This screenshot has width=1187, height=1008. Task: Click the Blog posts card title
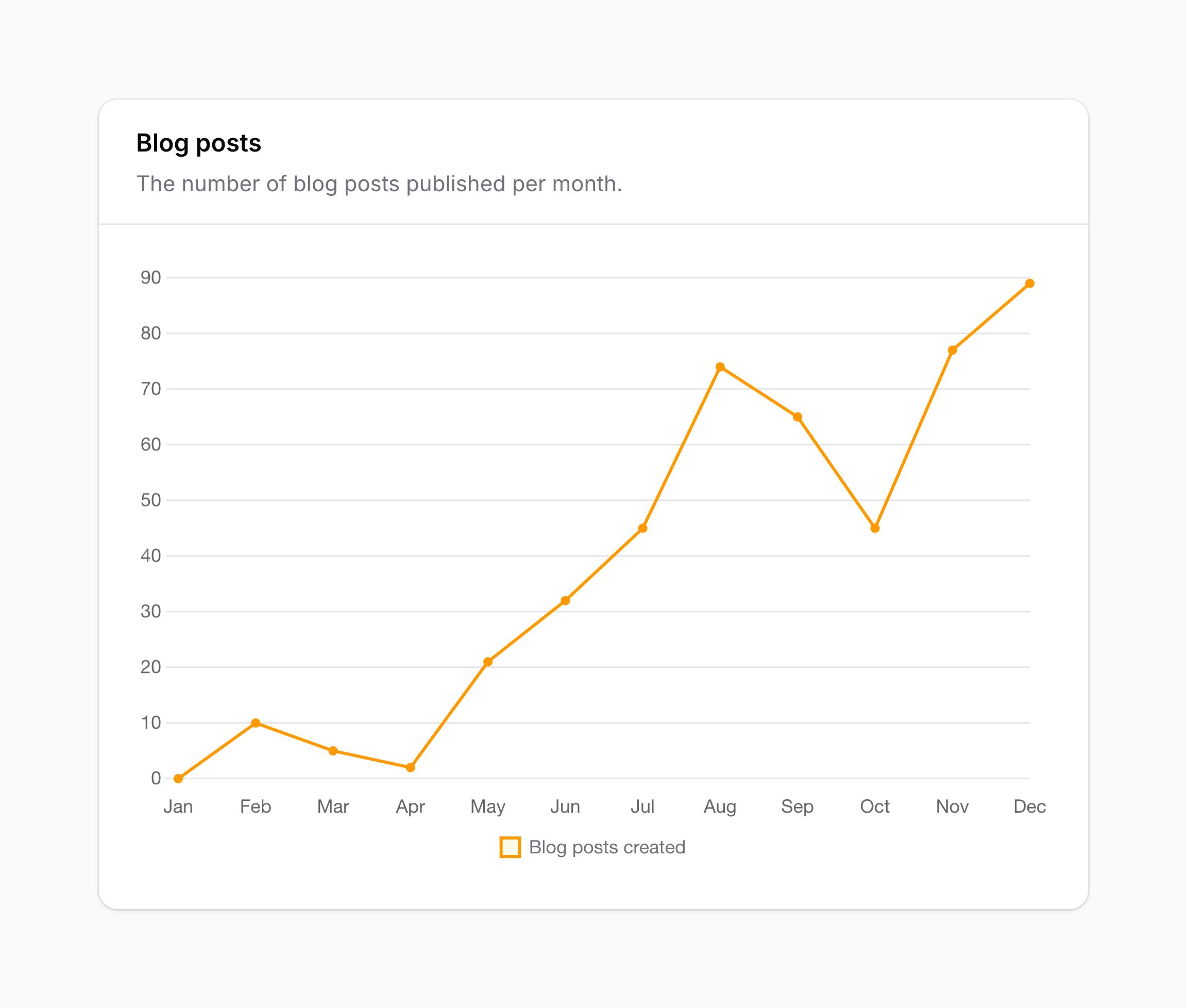tap(199, 143)
